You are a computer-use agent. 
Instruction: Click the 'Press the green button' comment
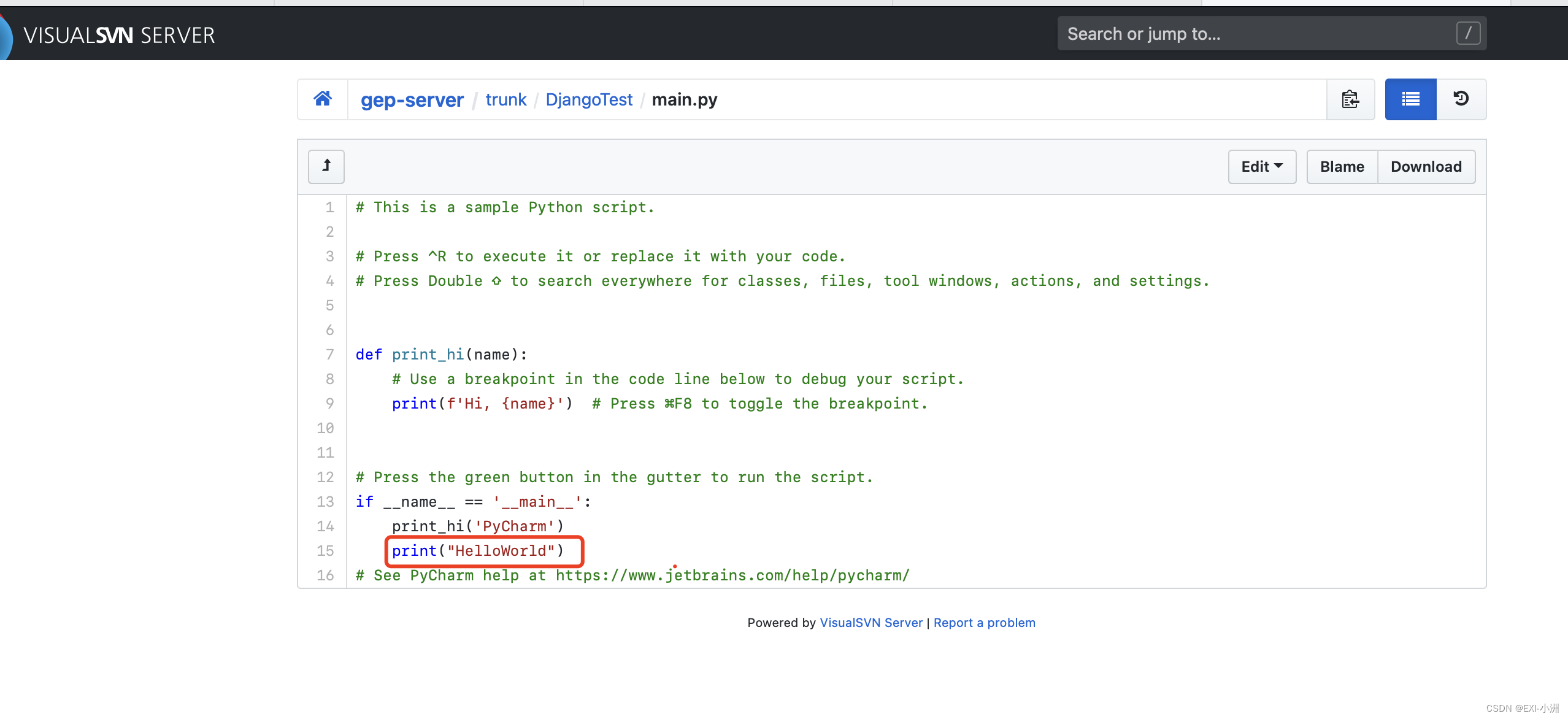pos(614,477)
